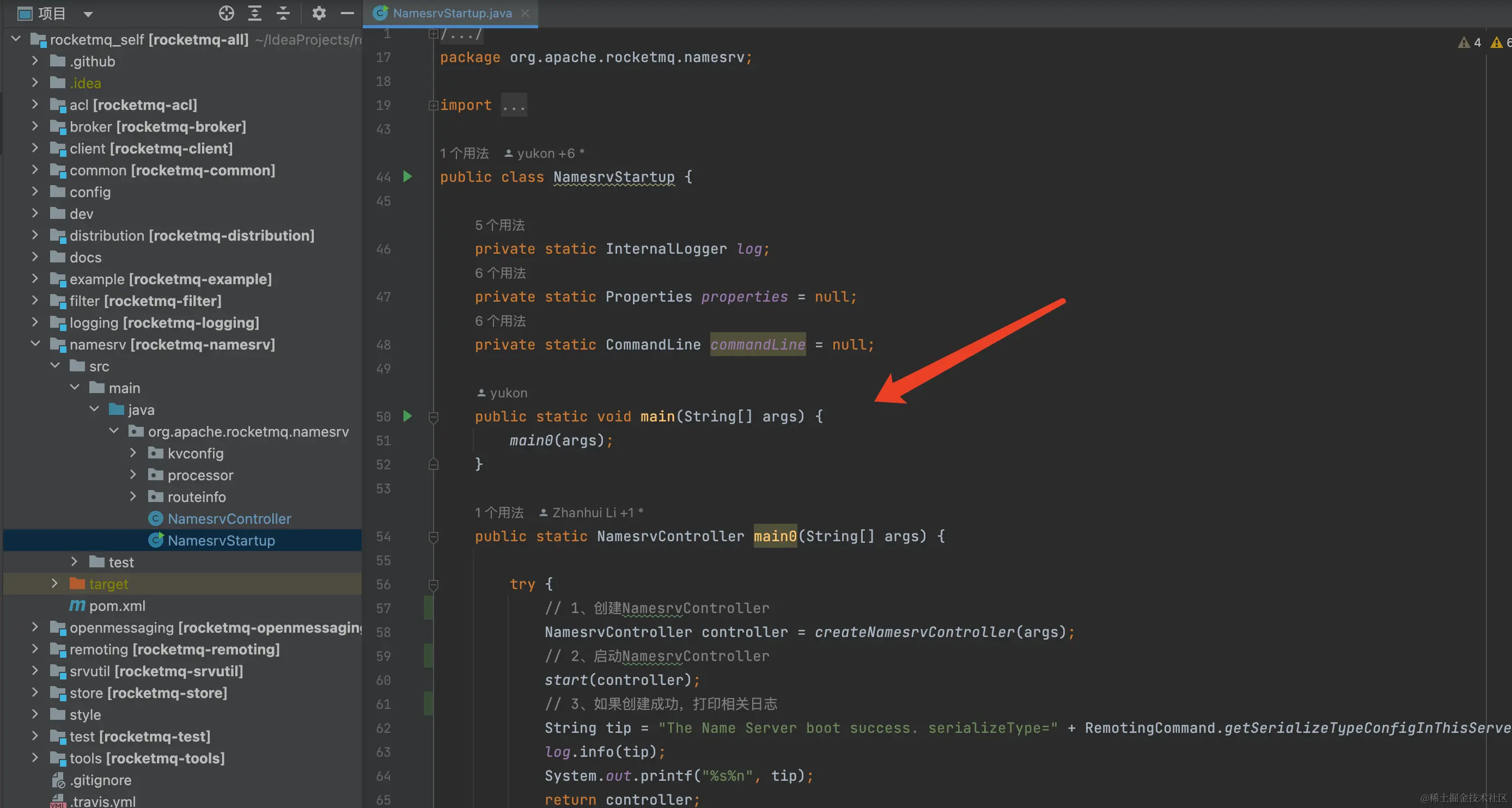Toggle fold marker on try block line 56
The height and width of the screenshot is (808, 1512).
tap(433, 584)
